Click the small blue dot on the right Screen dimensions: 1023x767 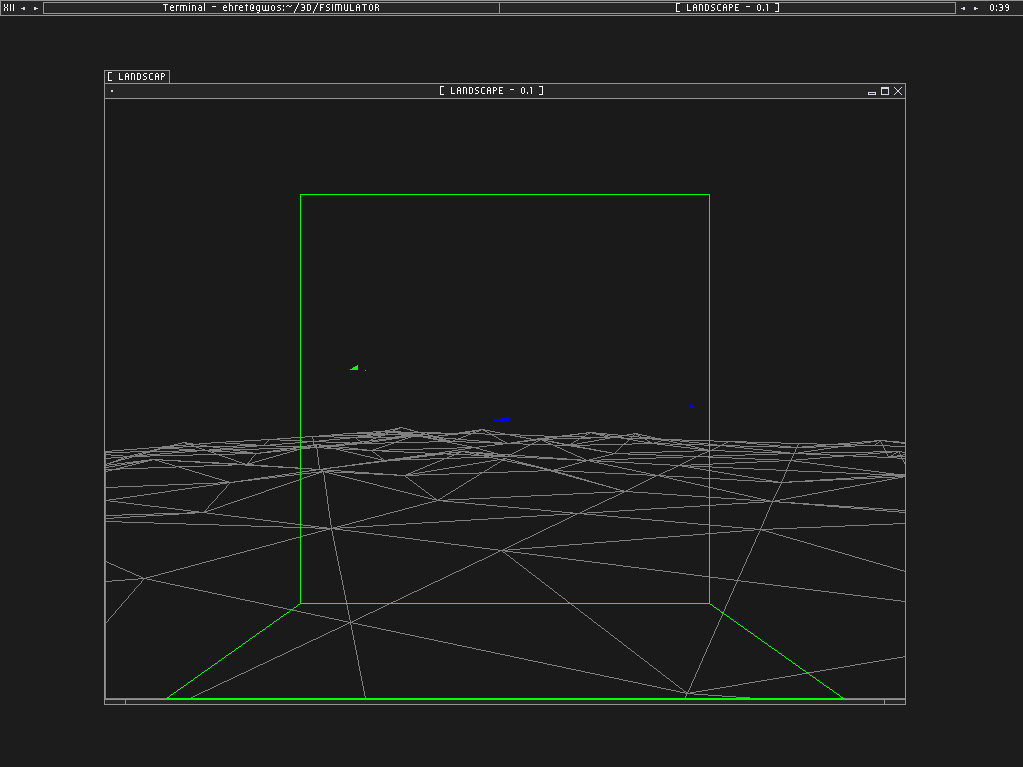(x=691, y=406)
